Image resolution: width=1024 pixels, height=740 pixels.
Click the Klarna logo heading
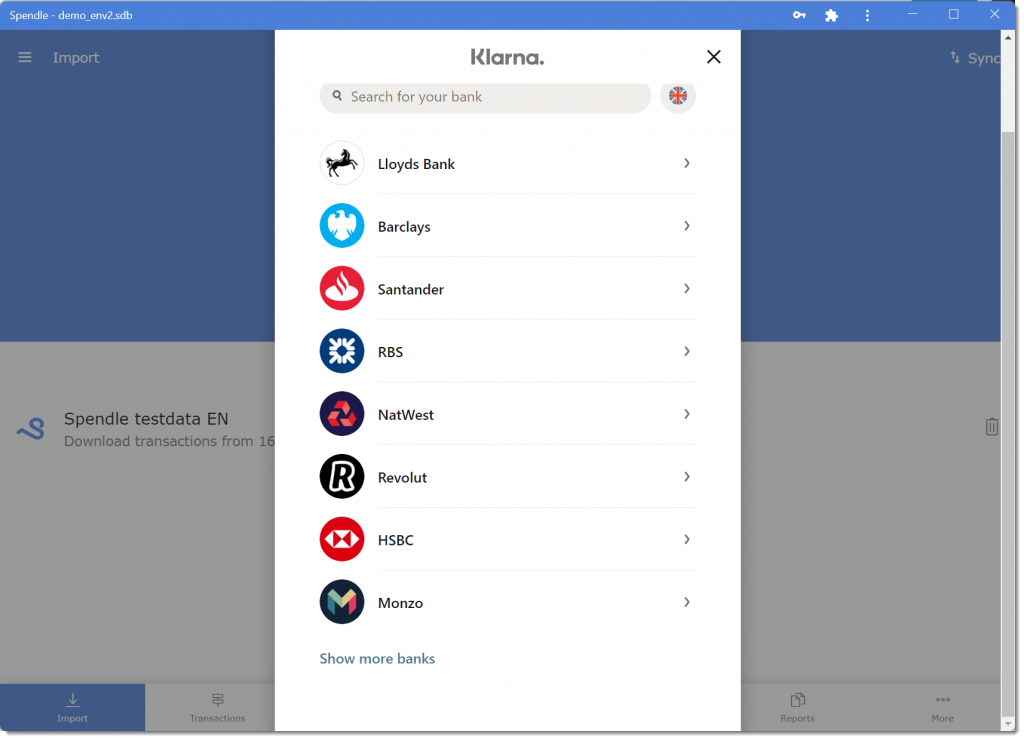(507, 57)
